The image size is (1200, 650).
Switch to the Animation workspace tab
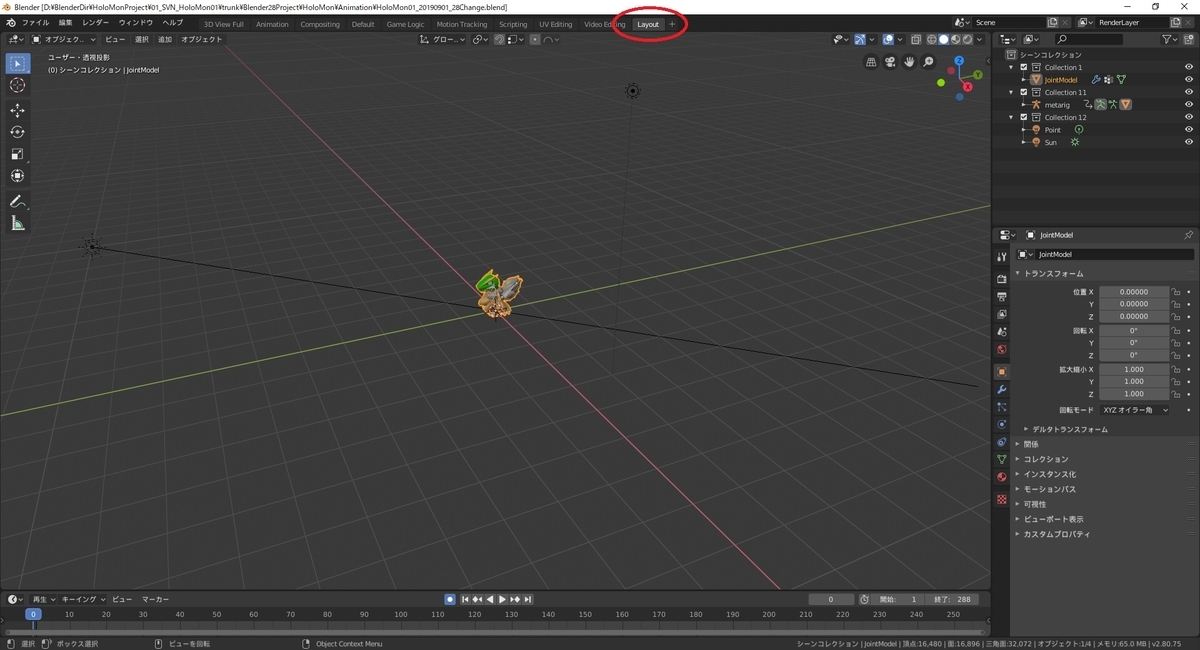272,24
